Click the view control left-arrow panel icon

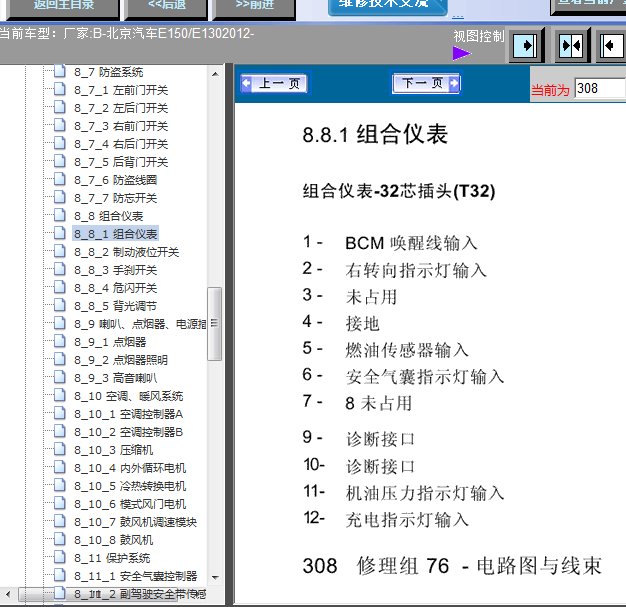pos(612,46)
